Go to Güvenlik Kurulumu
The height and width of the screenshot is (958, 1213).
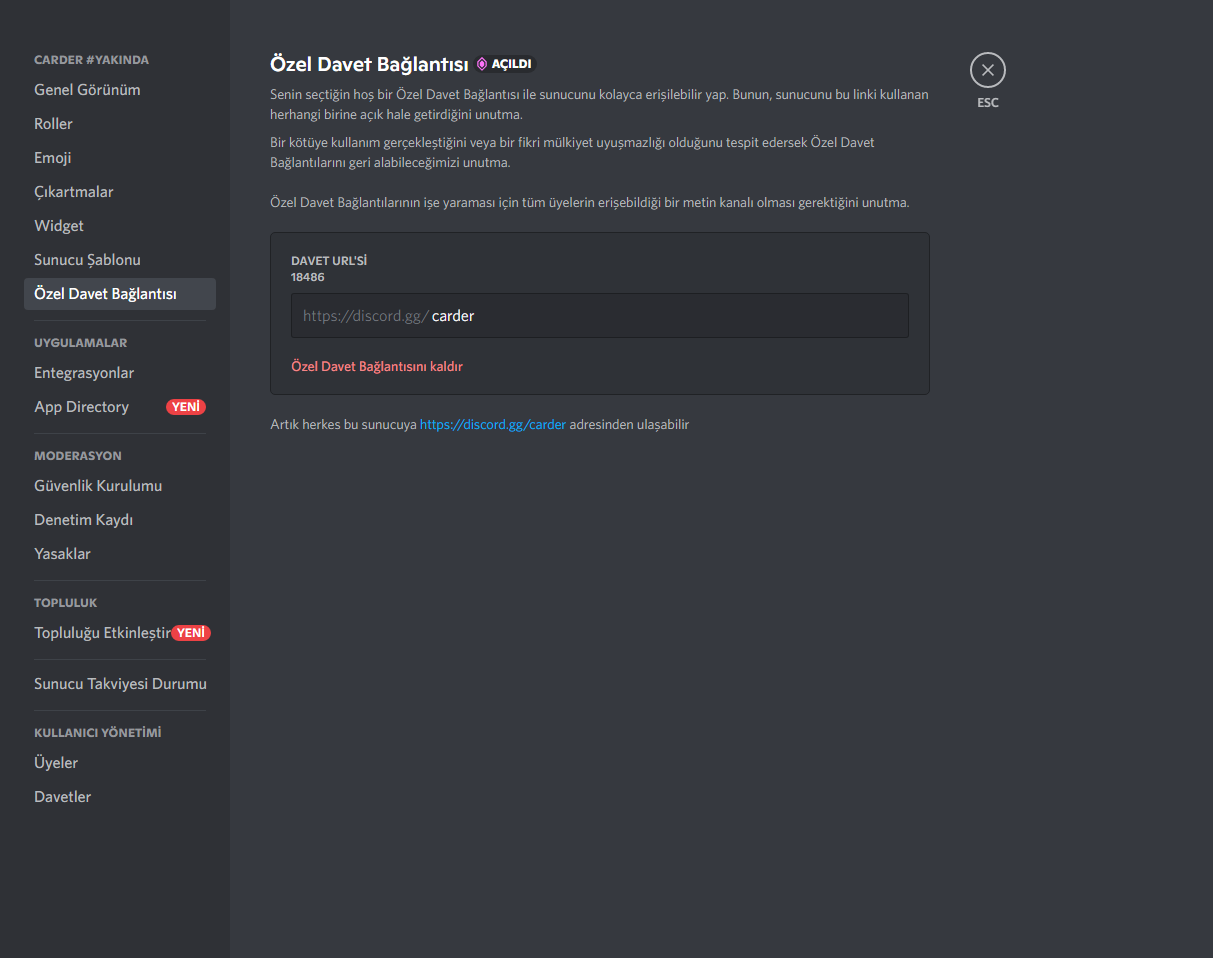[120, 486]
